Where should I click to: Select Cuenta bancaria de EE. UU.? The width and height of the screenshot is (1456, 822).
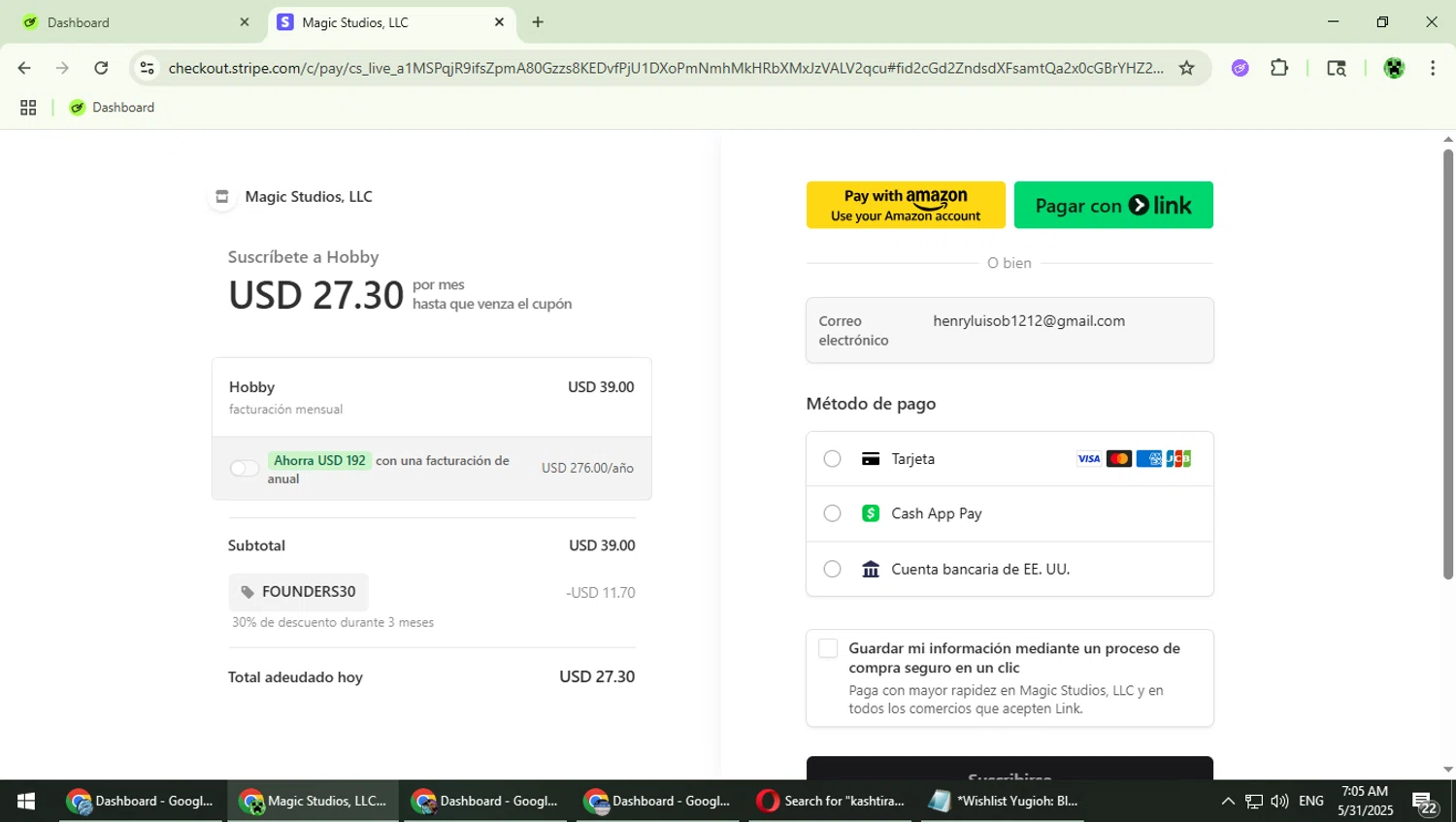point(1009,569)
